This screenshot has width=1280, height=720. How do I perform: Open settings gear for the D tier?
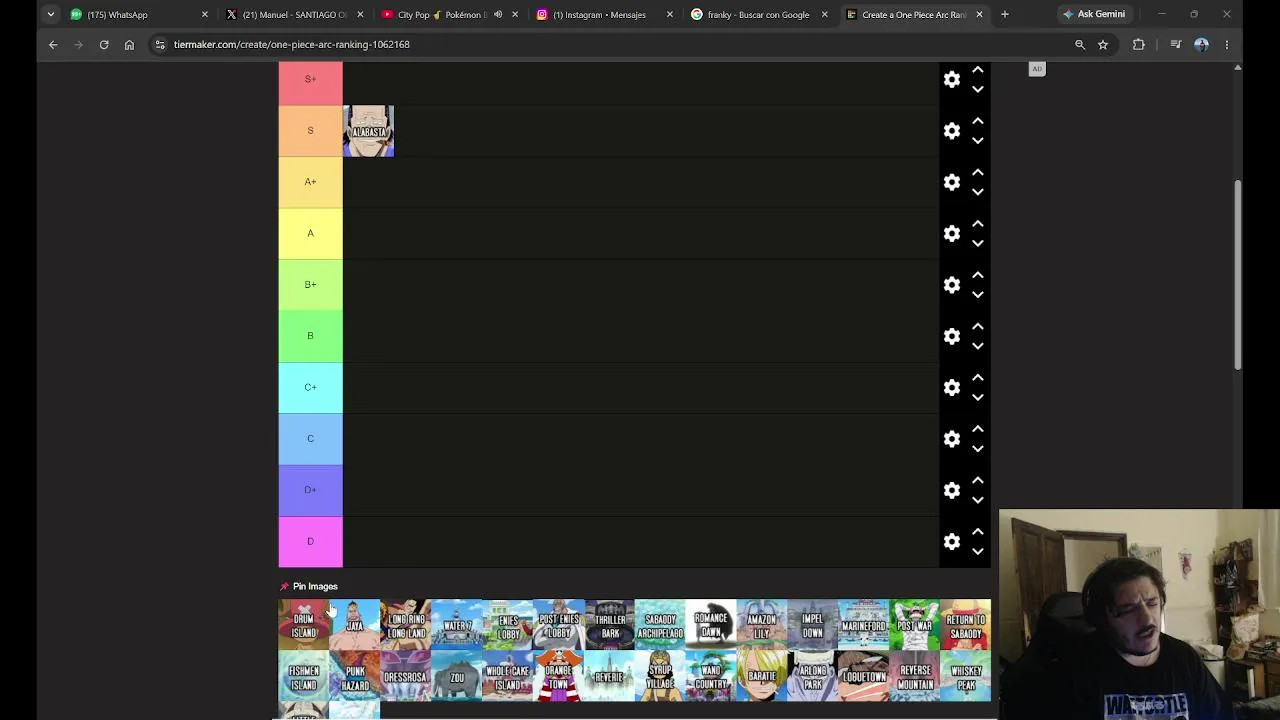[x=952, y=541]
